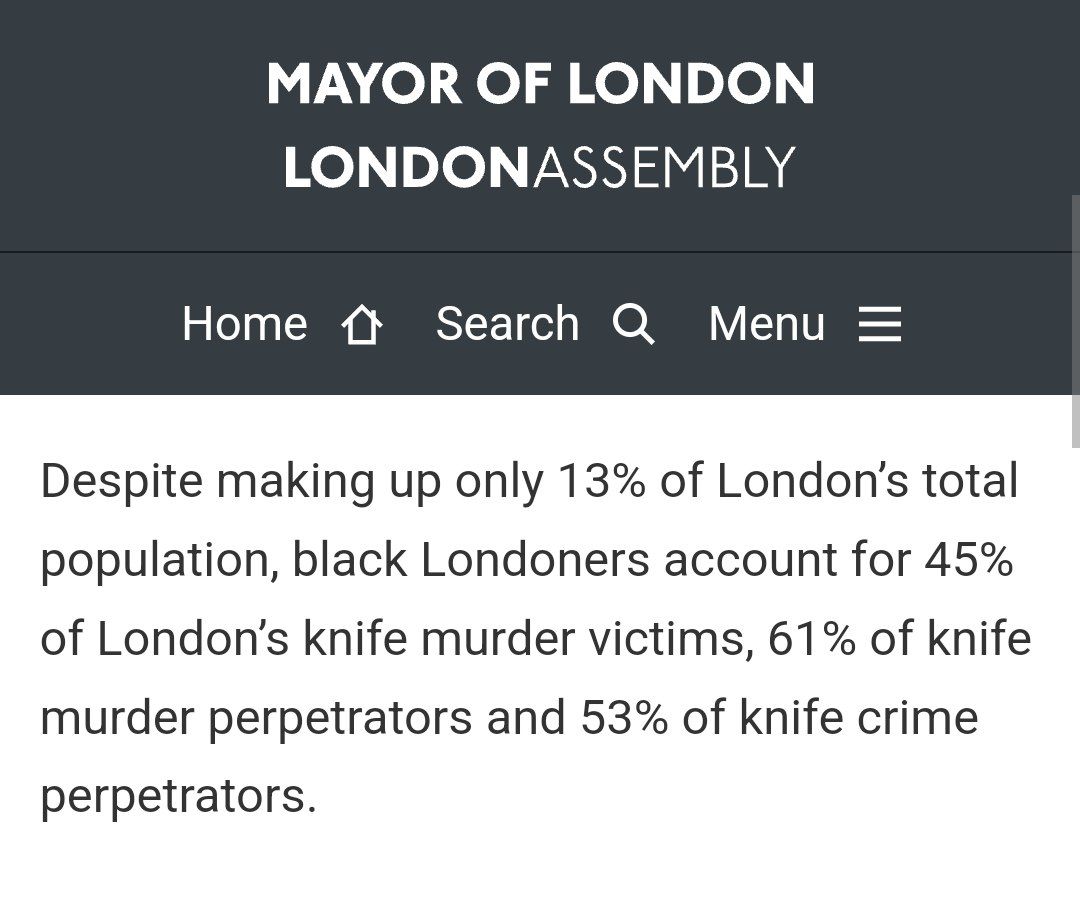
Task: Click the Search magnifying glass icon
Action: pos(633,325)
